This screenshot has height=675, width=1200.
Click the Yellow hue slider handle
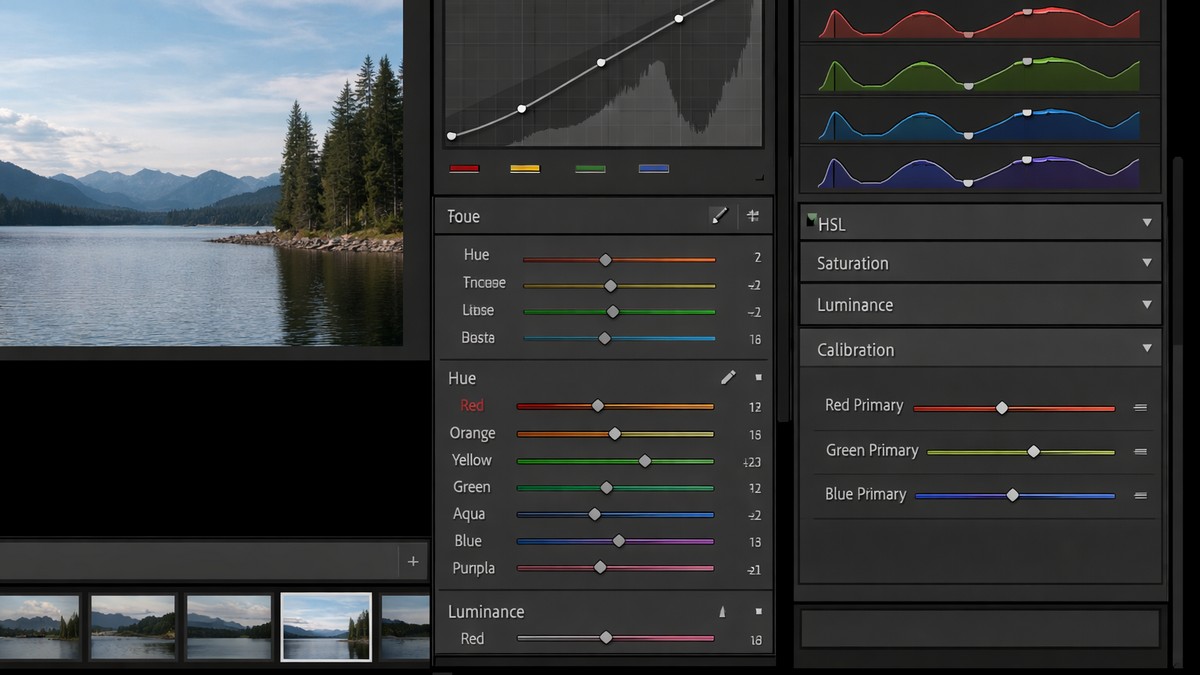tap(646, 461)
